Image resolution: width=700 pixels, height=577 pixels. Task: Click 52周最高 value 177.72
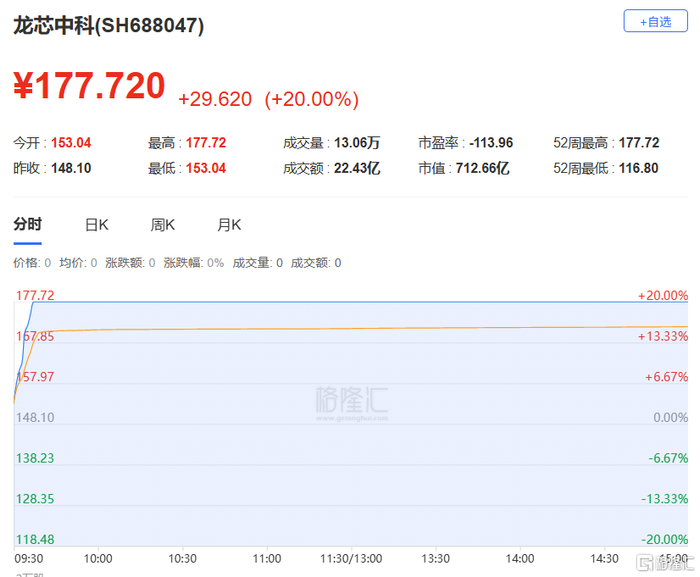click(639, 143)
